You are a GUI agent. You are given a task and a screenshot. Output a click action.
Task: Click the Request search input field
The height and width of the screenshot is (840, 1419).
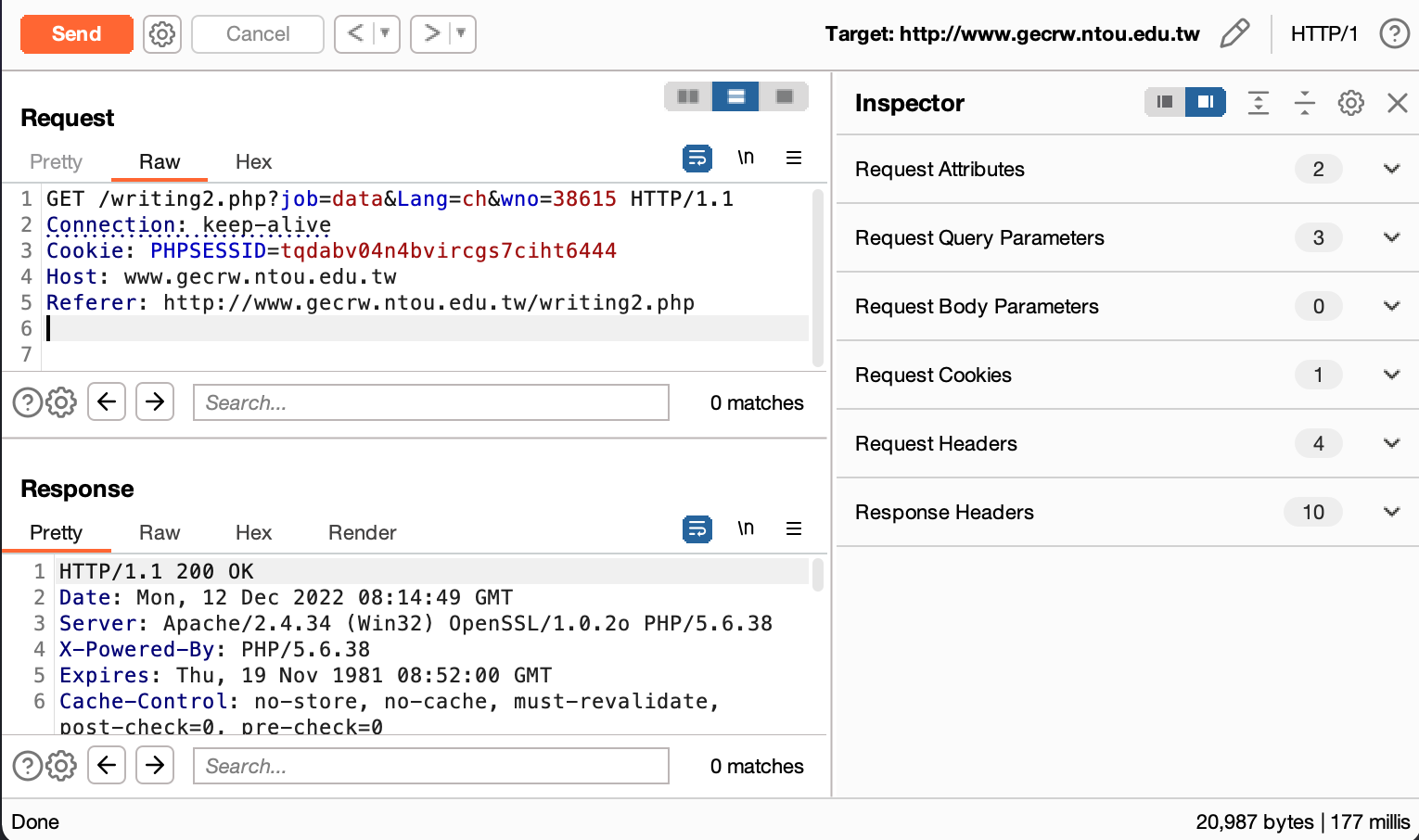click(431, 402)
